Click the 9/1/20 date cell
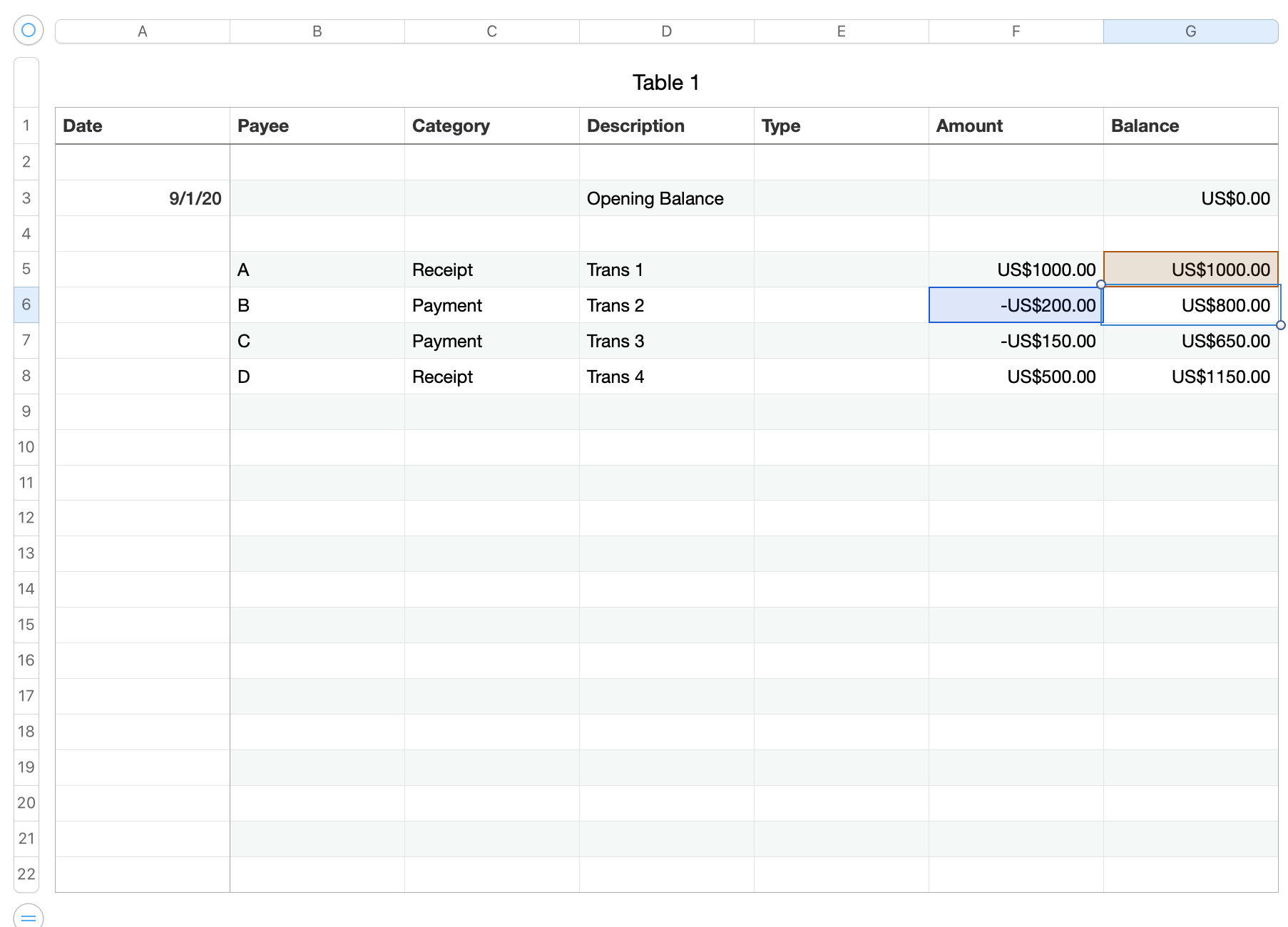 143,198
